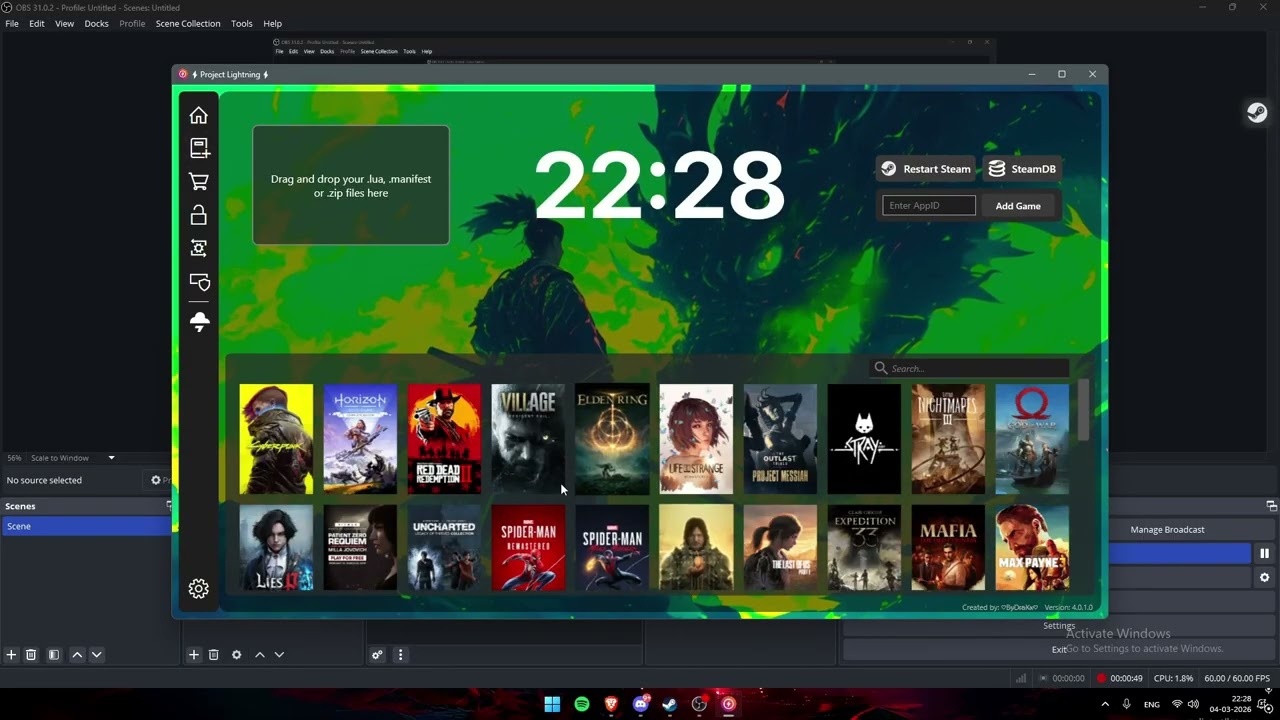Viewport: 1280px width, 720px height.
Task: Select the Scene item in Scenes list
Action: (x=87, y=526)
